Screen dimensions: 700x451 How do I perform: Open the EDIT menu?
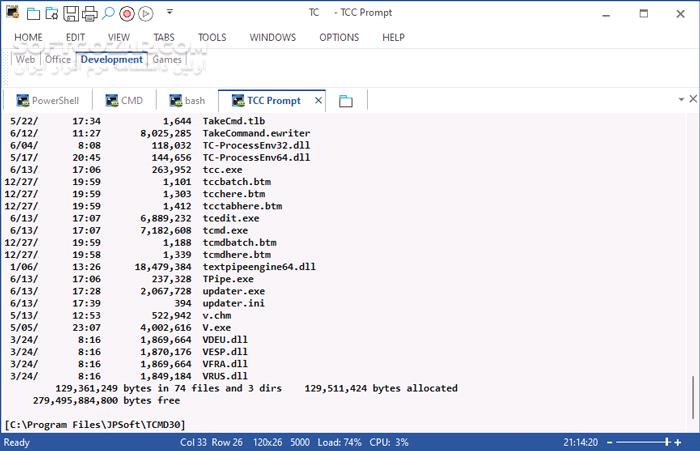point(75,38)
